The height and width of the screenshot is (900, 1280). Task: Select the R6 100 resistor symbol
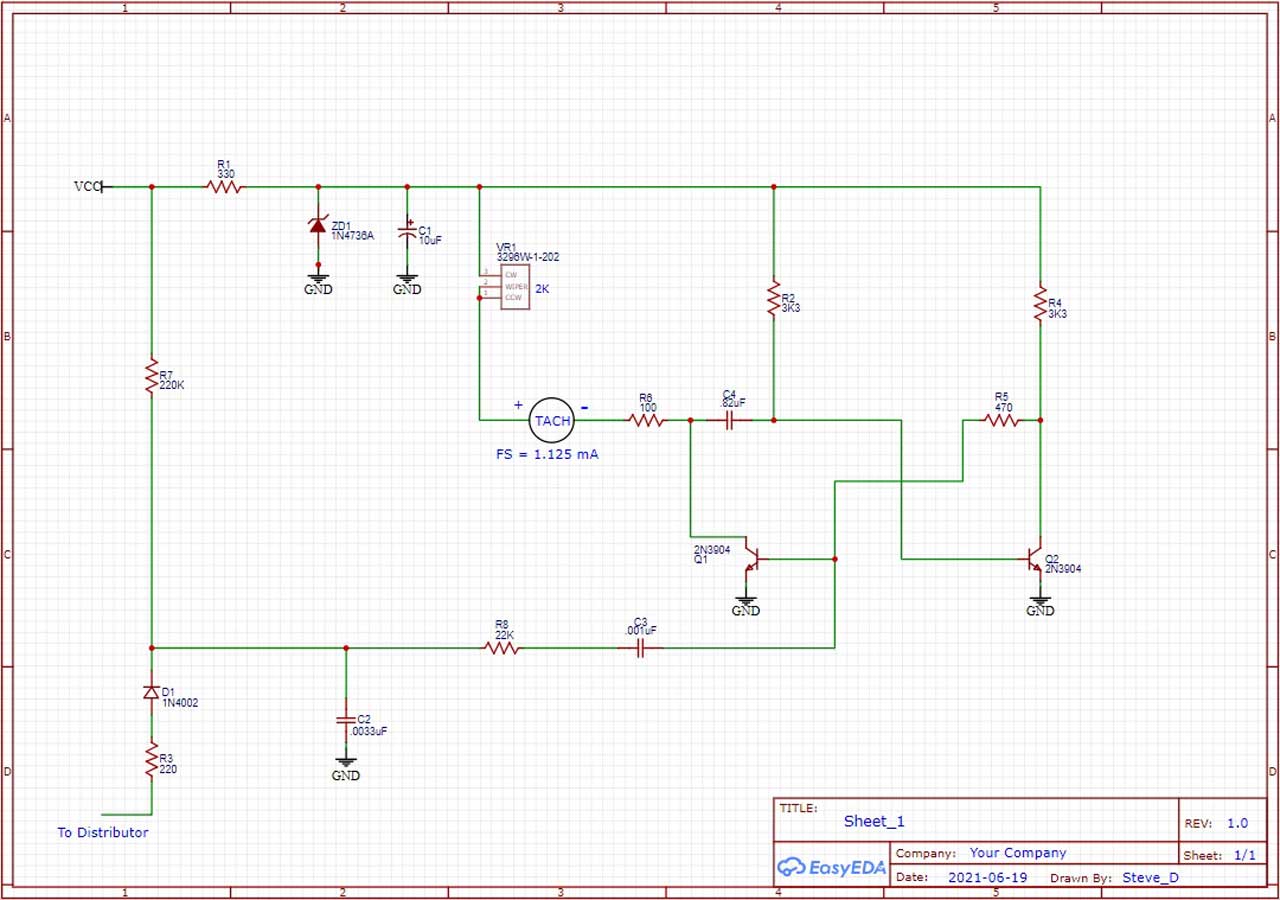[646, 421]
